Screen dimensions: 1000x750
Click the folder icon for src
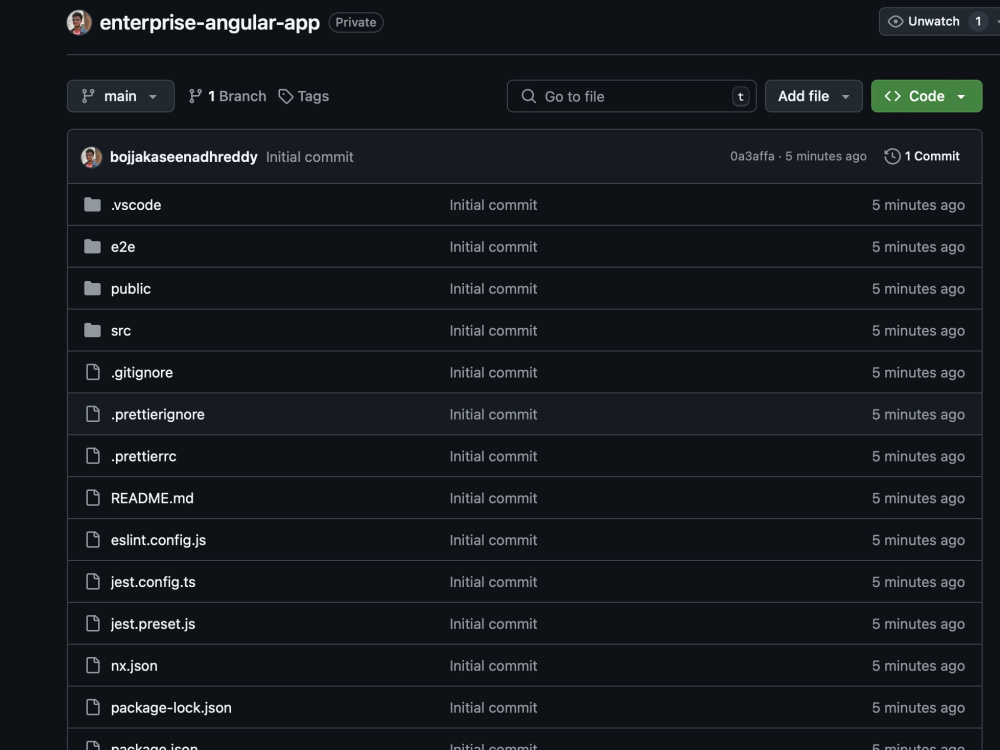[x=92, y=330]
